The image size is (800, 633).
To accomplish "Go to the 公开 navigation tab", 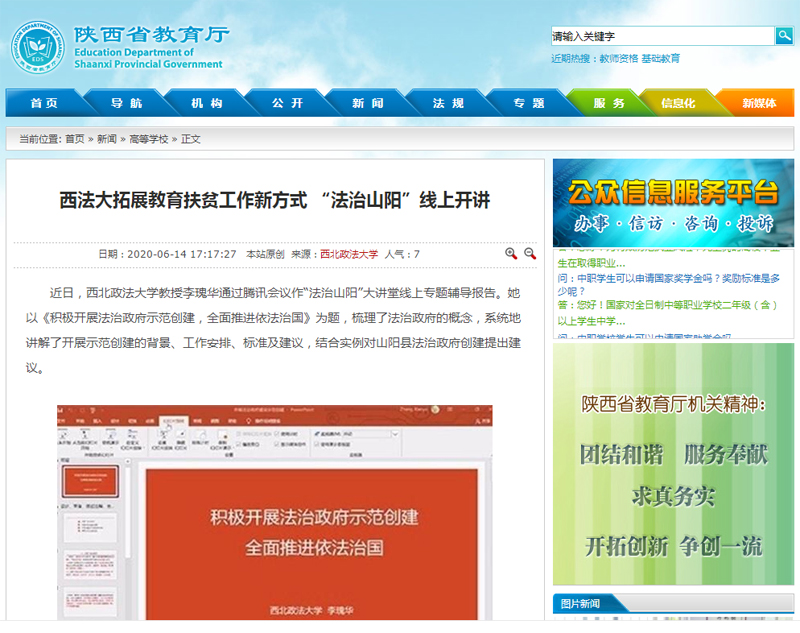I will pos(288,103).
